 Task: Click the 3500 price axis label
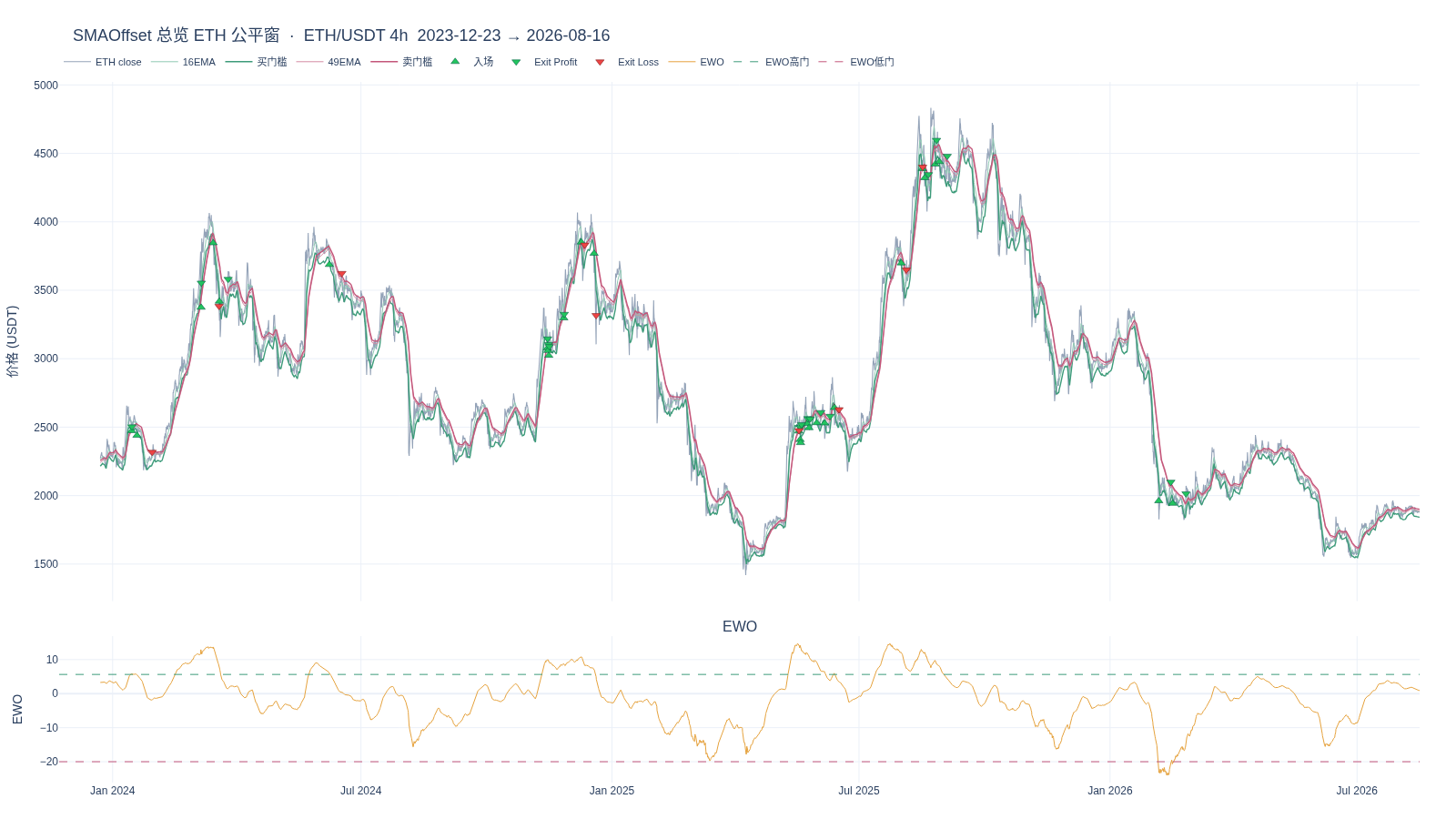click(x=45, y=290)
